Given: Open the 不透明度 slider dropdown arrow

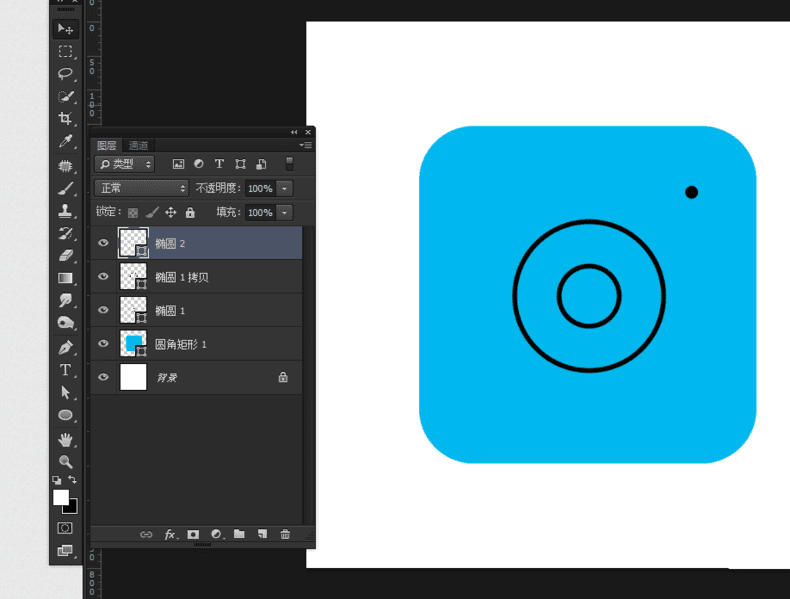Looking at the screenshot, I should pyautogui.click(x=285, y=188).
